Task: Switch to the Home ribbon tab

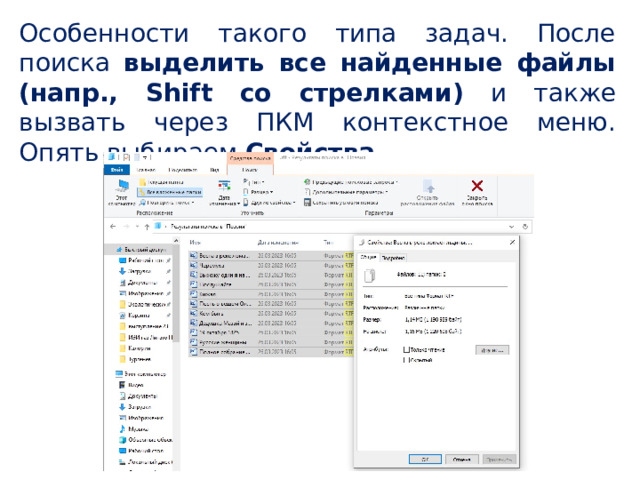Action: click(x=146, y=170)
